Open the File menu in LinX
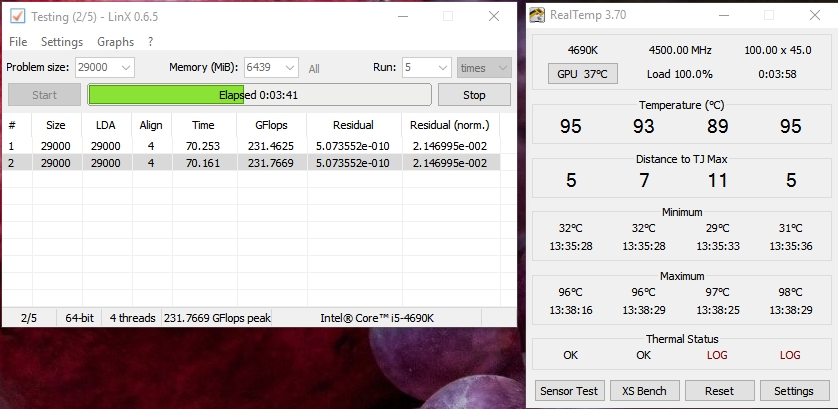 [x=18, y=42]
